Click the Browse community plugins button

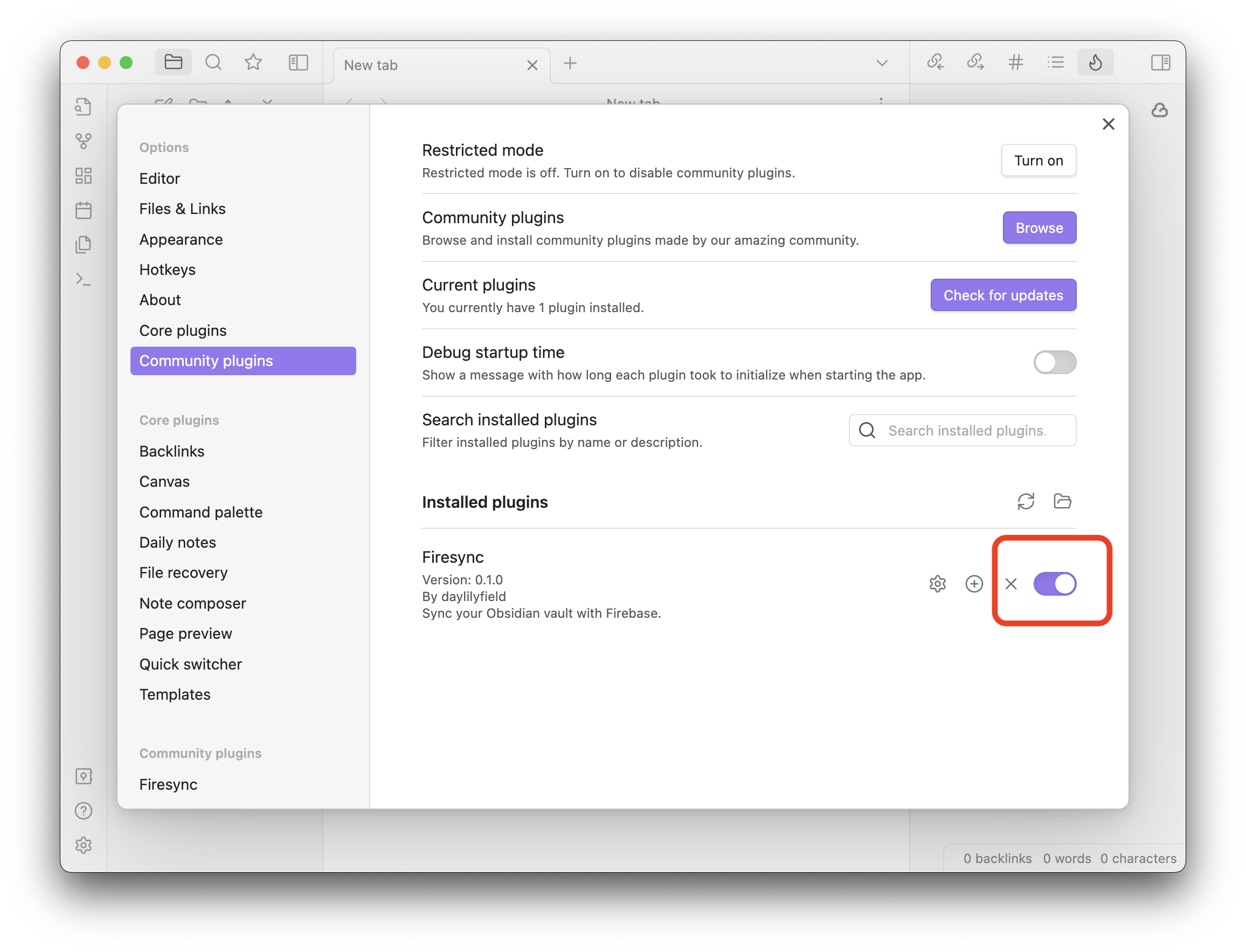[1039, 228]
